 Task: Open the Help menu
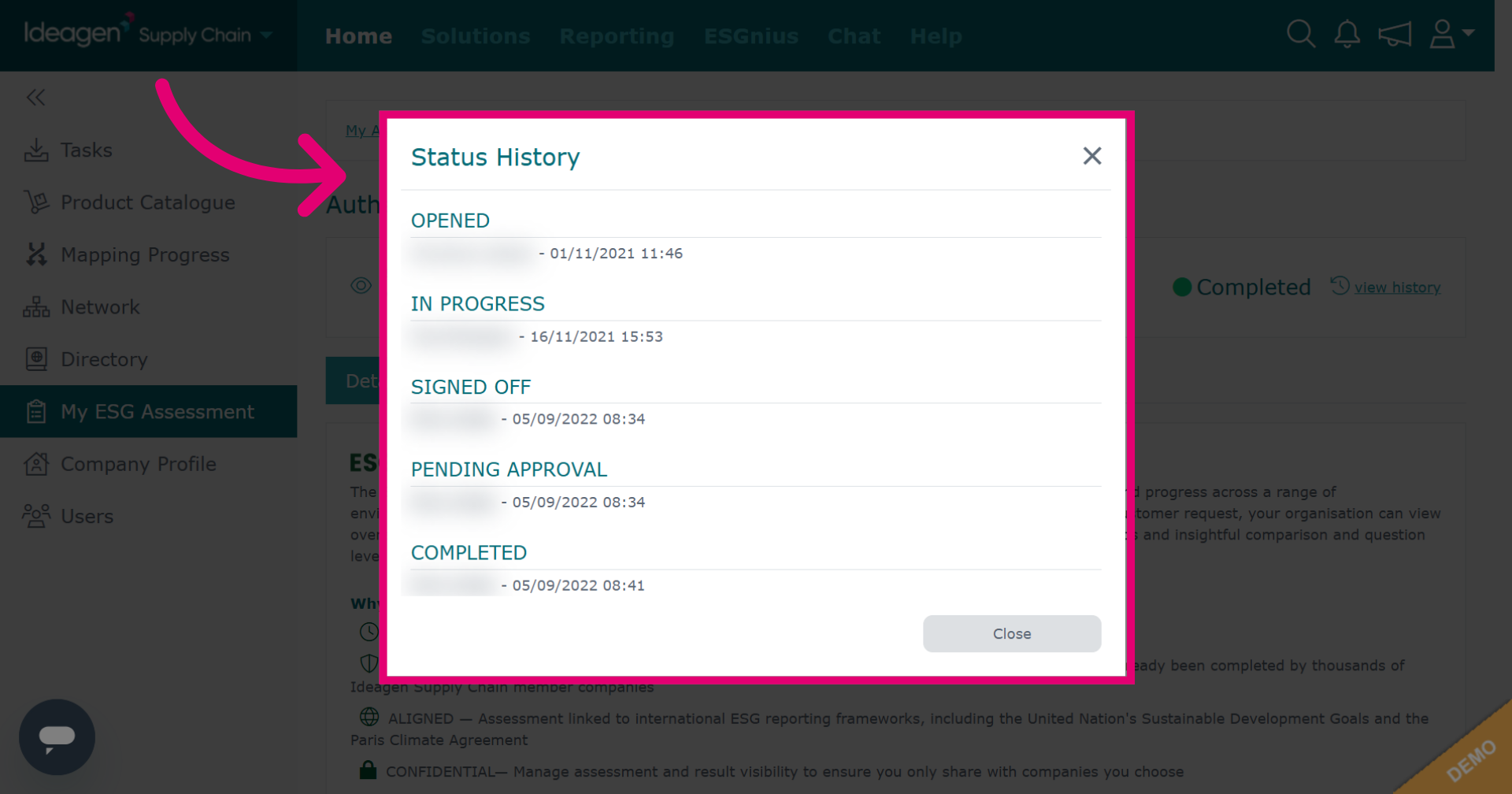coord(936,36)
